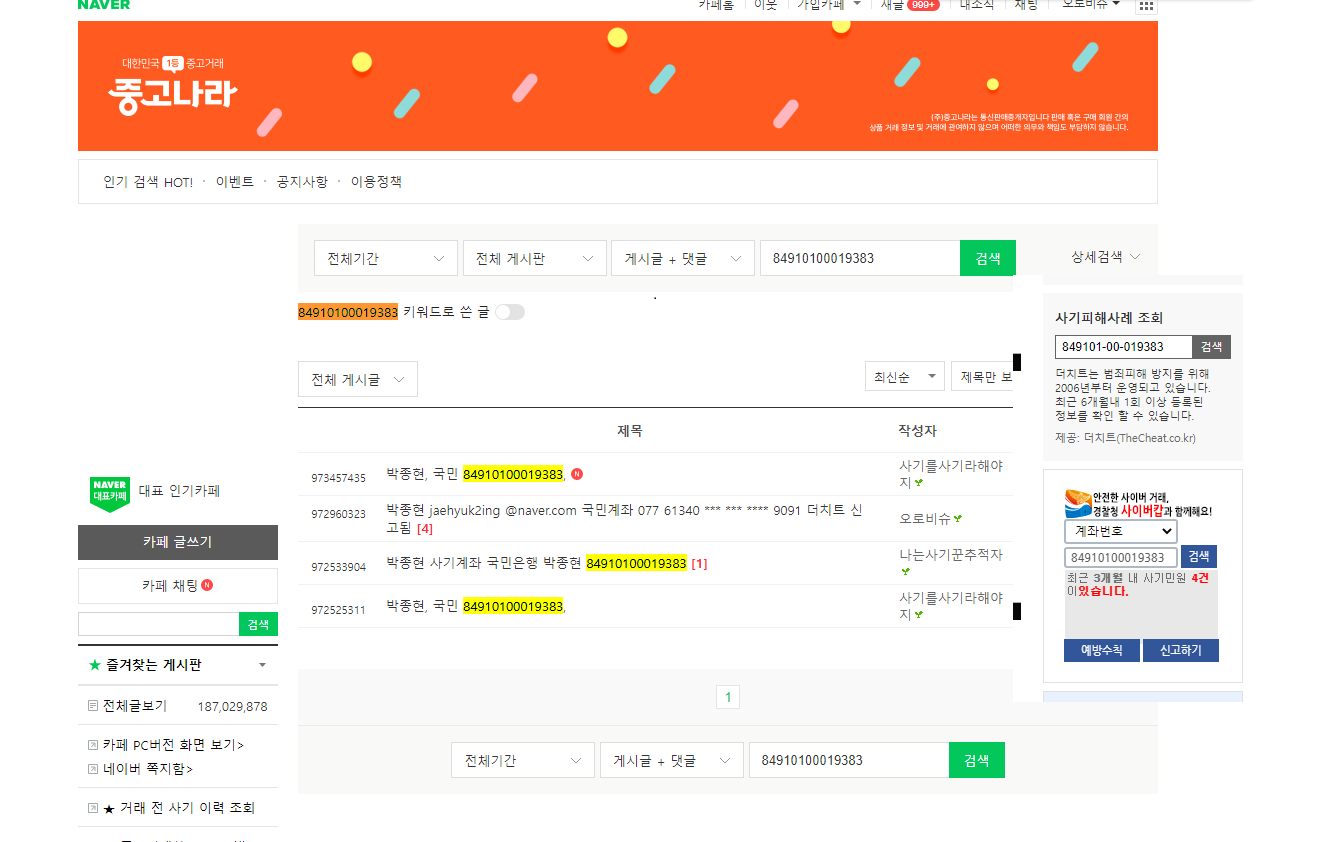
Task: Expand the 즐겨찾는 게시판 section
Action: [262, 665]
